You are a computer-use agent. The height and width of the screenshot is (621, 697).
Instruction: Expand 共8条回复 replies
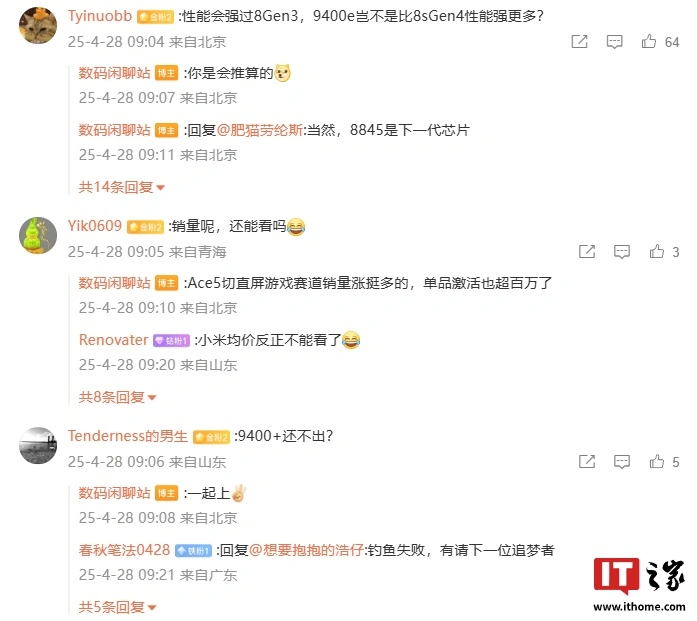(x=117, y=397)
